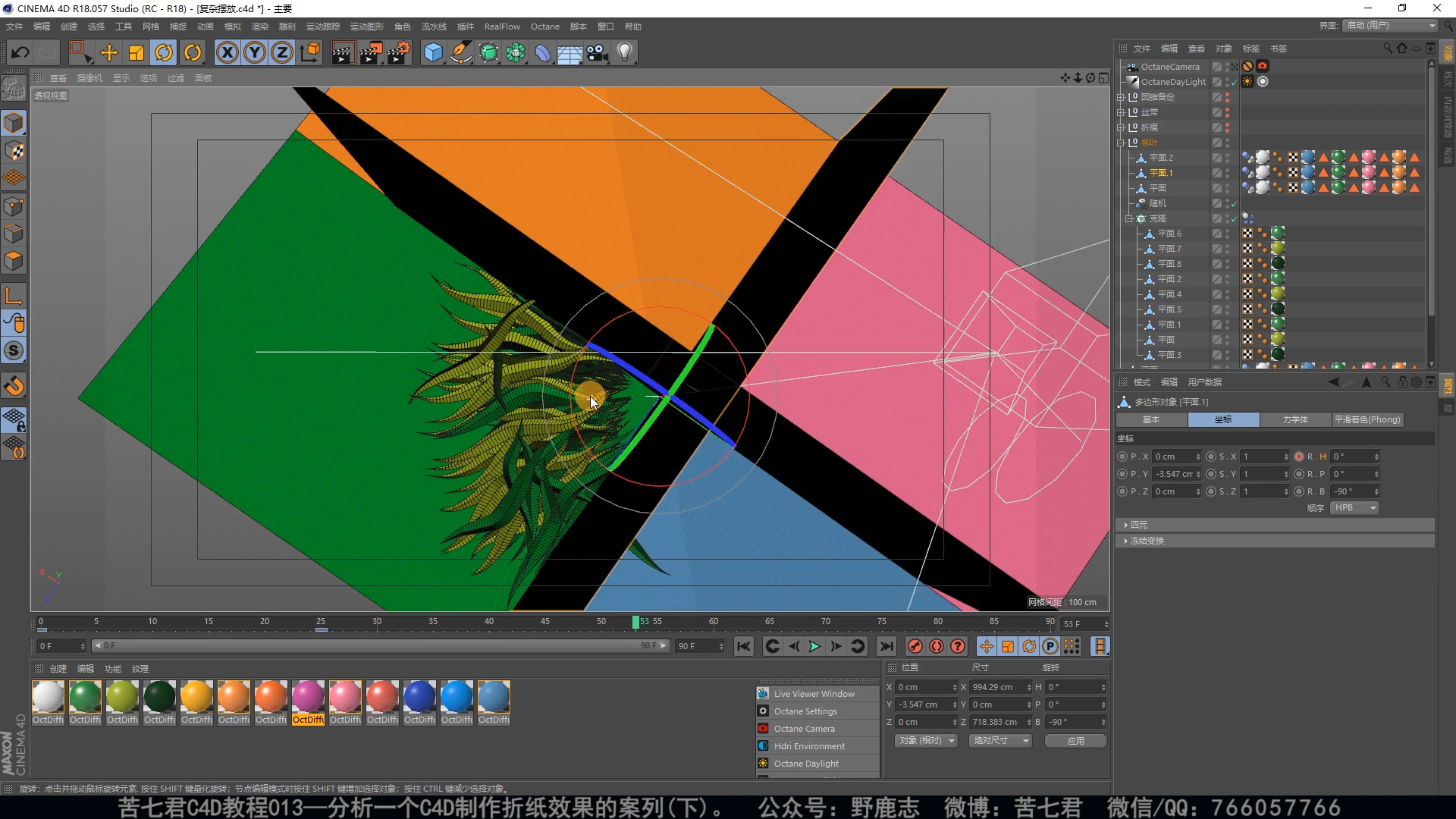Select the Move tool in top toolbar
Screen dimensions: 1456x819
click(109, 52)
